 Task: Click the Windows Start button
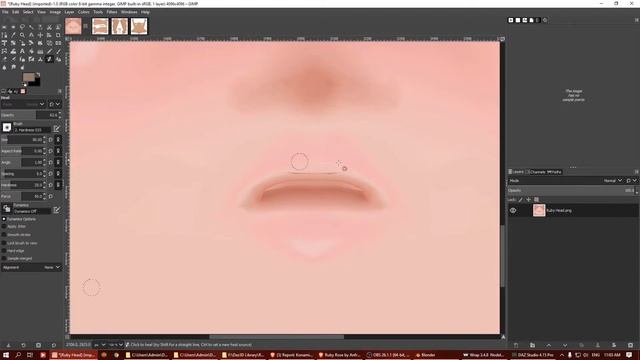[x=6, y=355]
